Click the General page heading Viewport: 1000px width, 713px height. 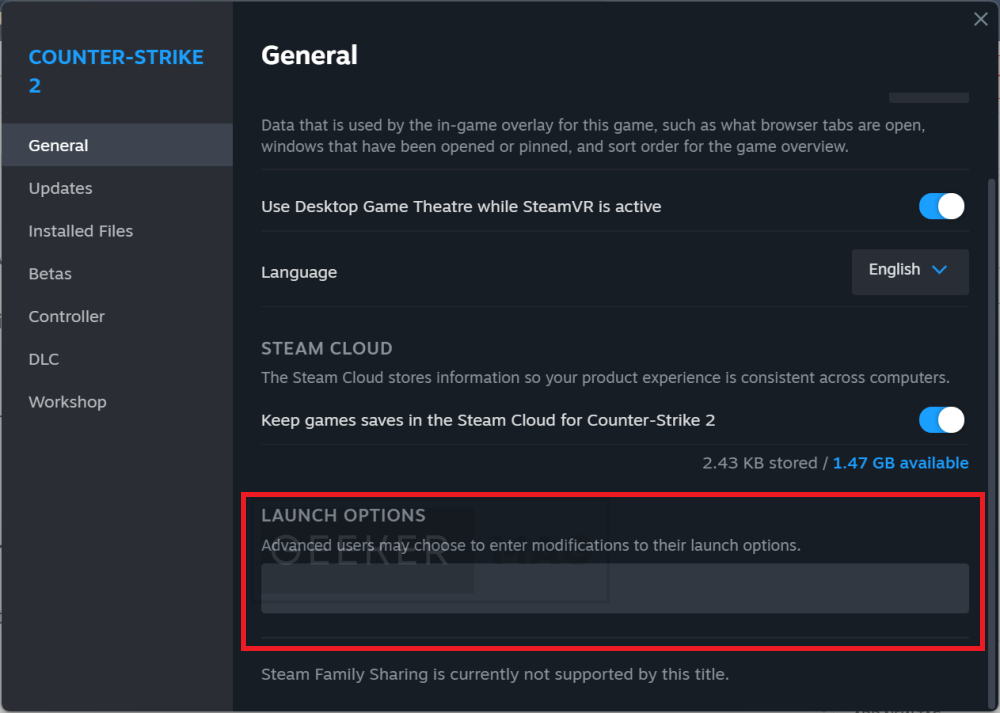point(309,55)
